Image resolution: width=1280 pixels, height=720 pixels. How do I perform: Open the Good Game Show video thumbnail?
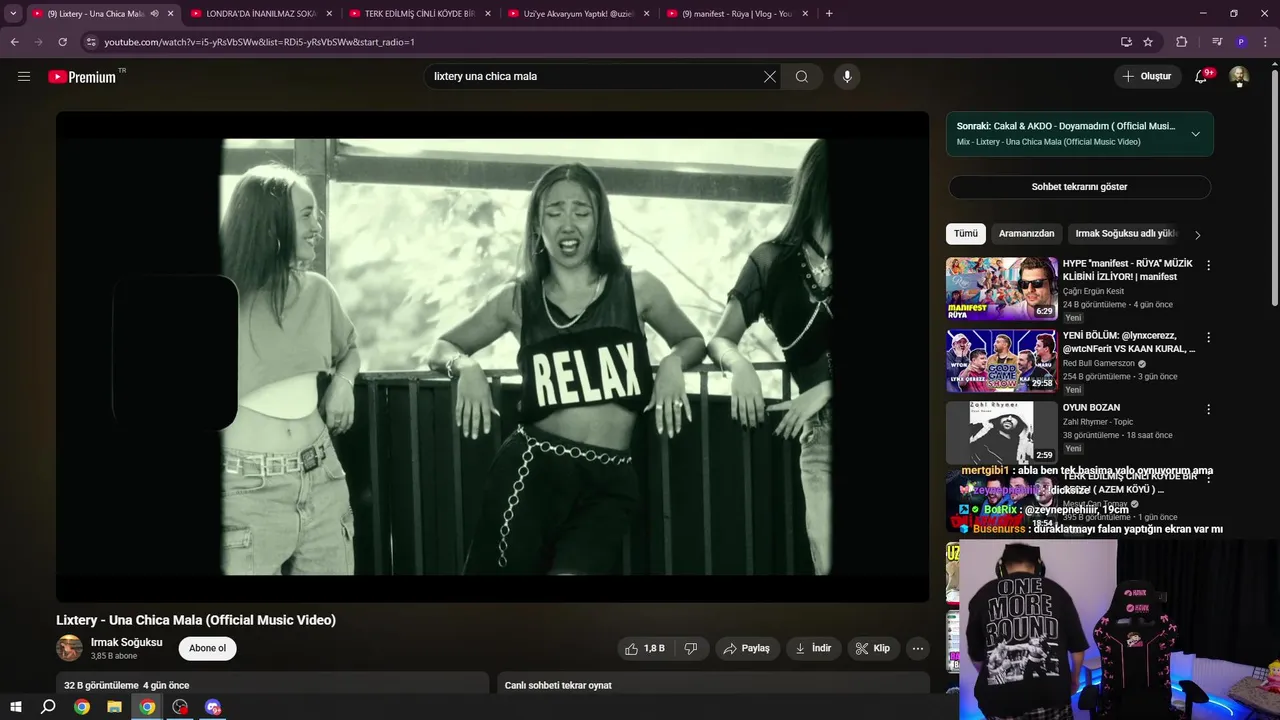(x=1001, y=361)
